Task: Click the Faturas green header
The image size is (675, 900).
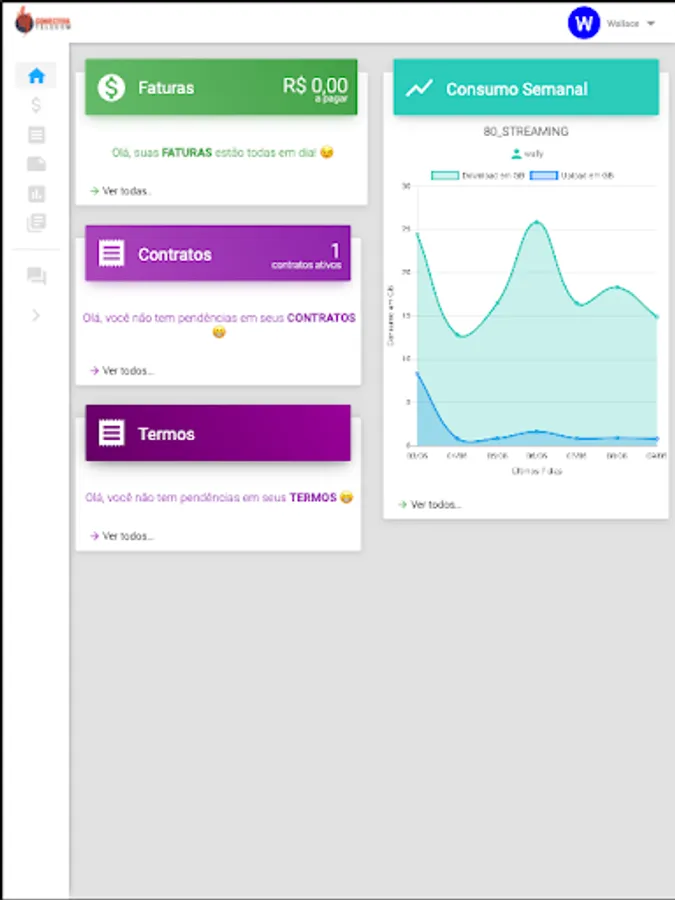Action: click(221, 87)
